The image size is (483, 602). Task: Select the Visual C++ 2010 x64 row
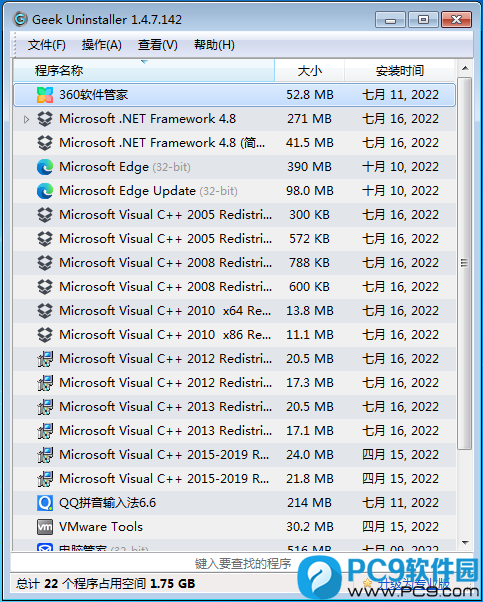[x=235, y=311]
